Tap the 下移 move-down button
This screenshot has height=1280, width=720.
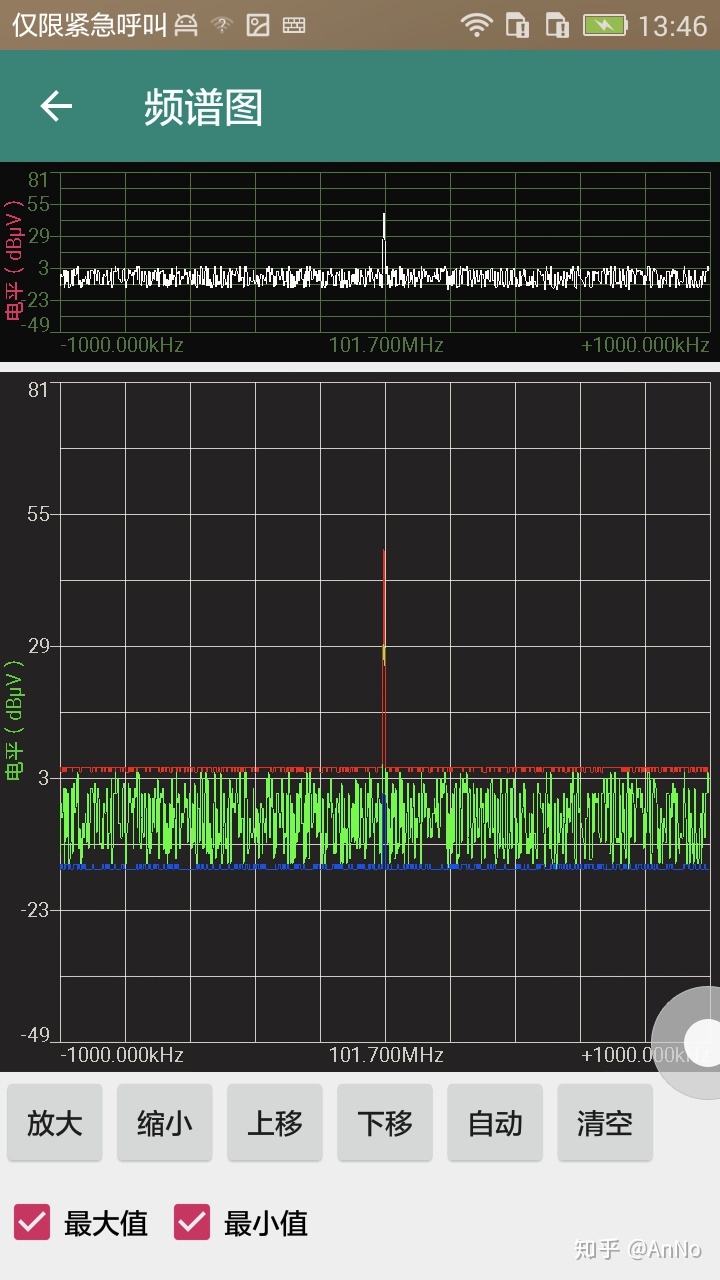385,1123
